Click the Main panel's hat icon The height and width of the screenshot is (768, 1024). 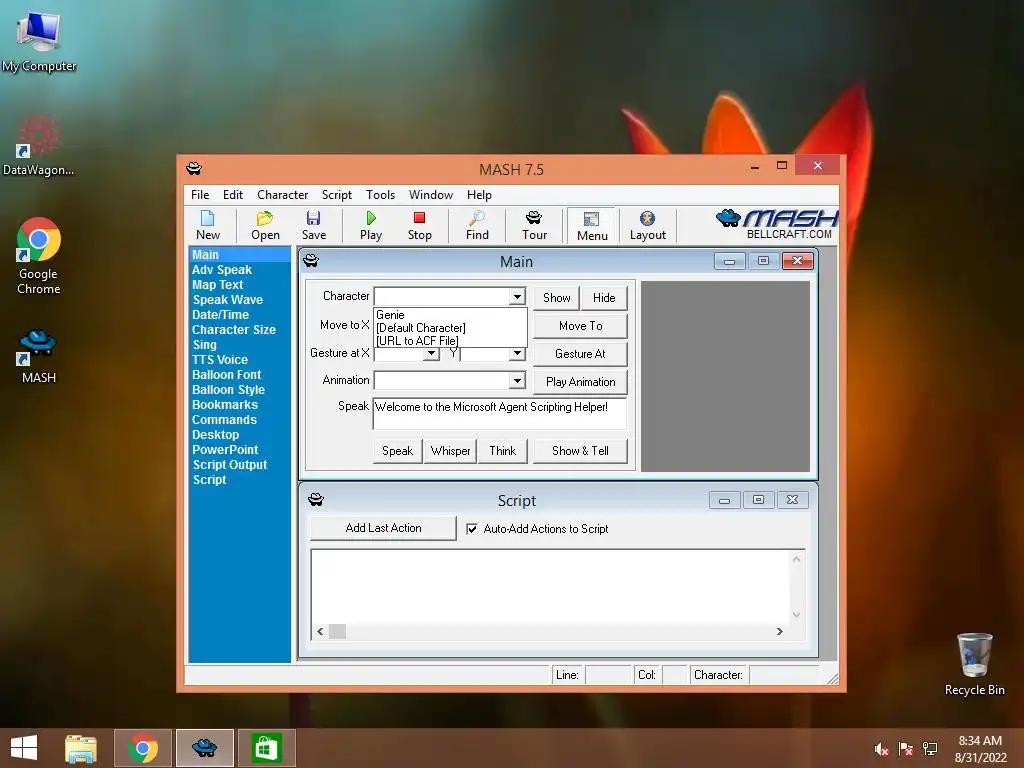(x=311, y=261)
